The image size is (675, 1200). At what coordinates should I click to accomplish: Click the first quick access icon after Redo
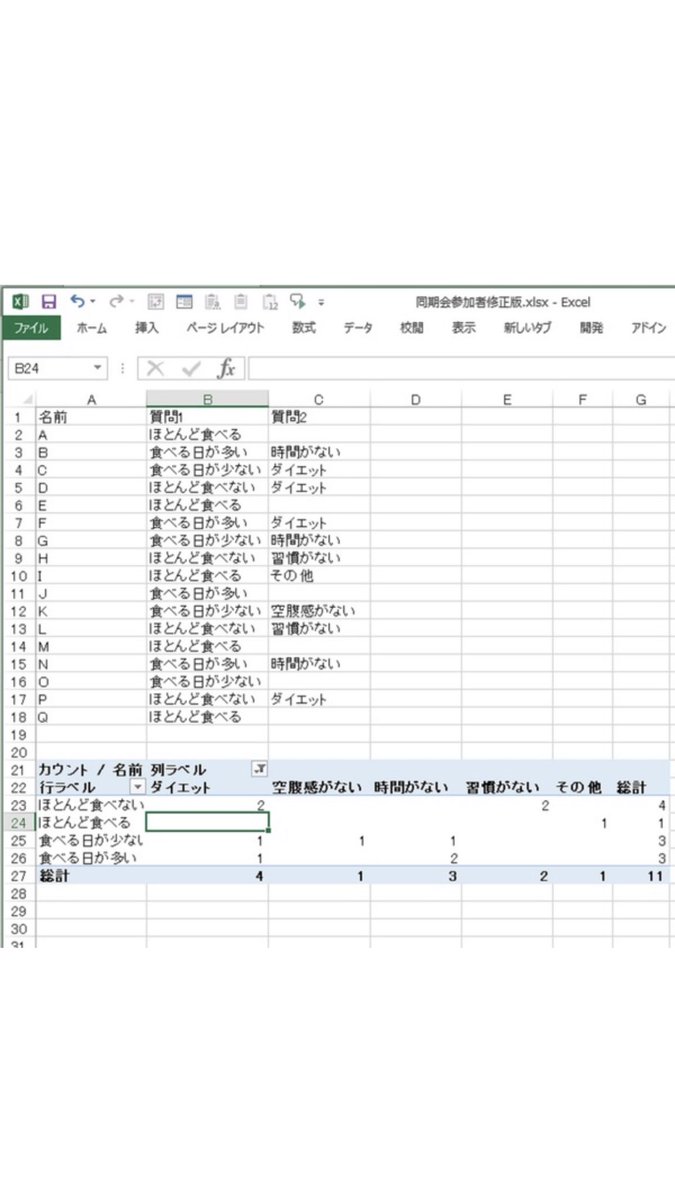(x=156, y=301)
